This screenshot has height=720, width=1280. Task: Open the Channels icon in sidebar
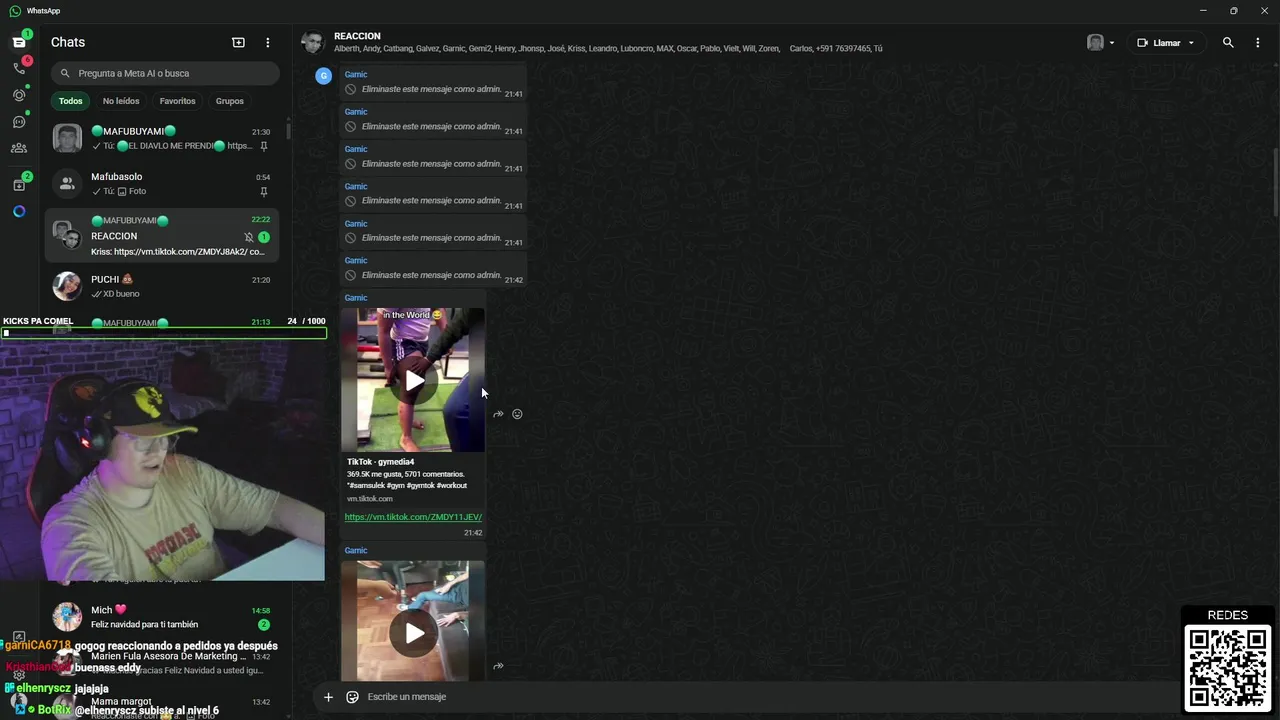point(19,122)
